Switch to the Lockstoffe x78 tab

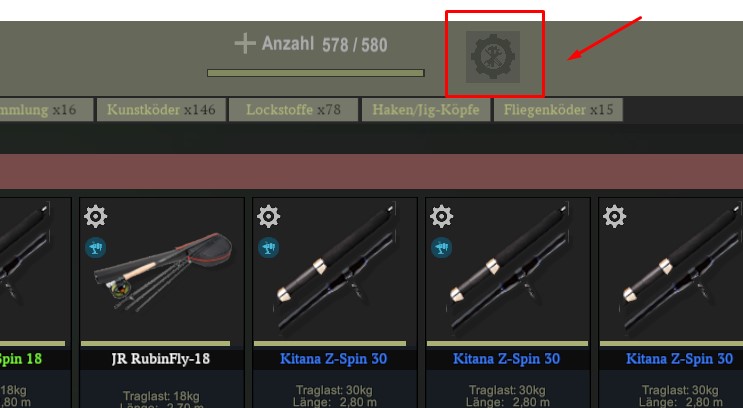tap(293, 110)
